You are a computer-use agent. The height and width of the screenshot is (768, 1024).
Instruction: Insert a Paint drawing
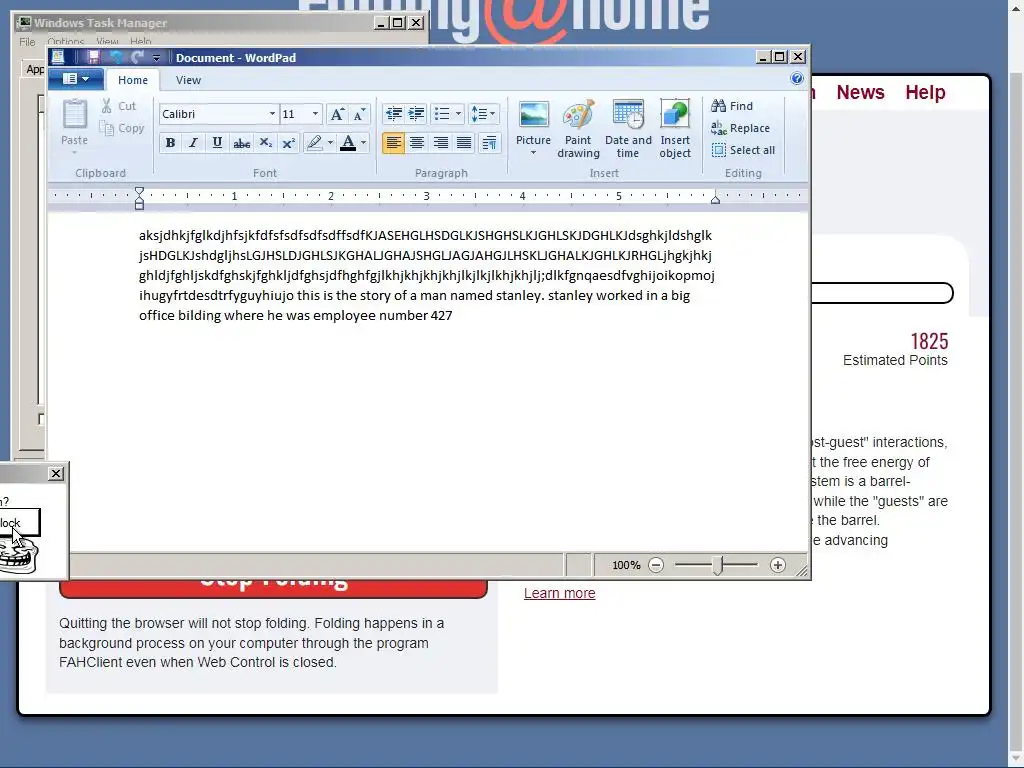click(579, 128)
